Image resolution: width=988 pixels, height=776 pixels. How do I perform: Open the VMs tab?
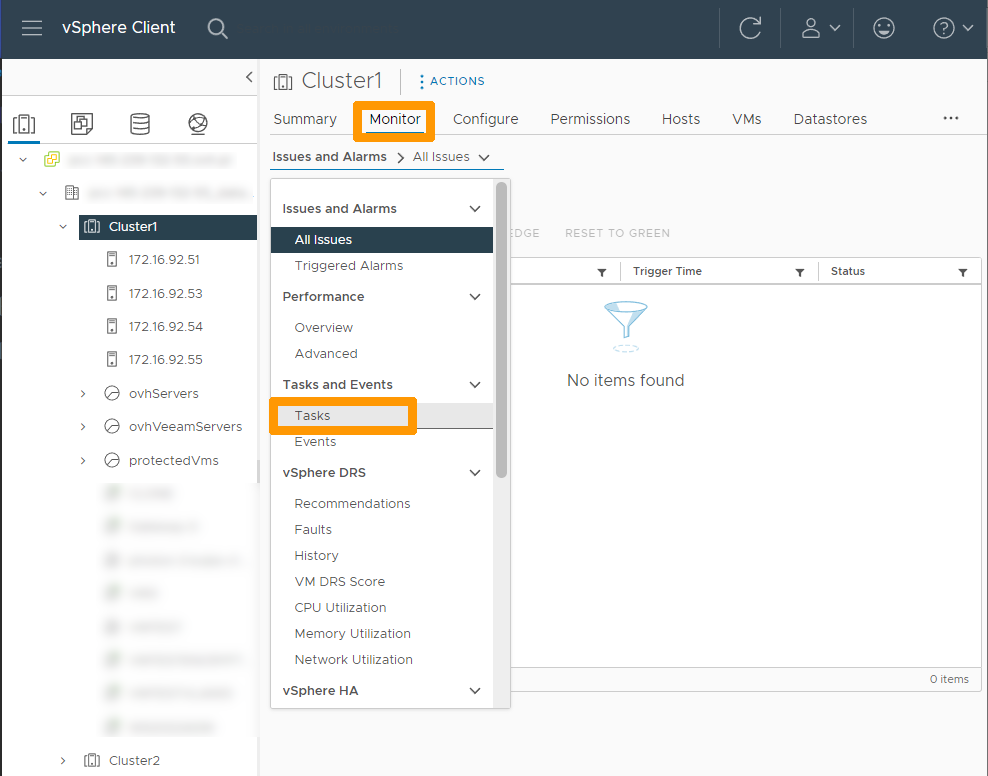point(747,119)
